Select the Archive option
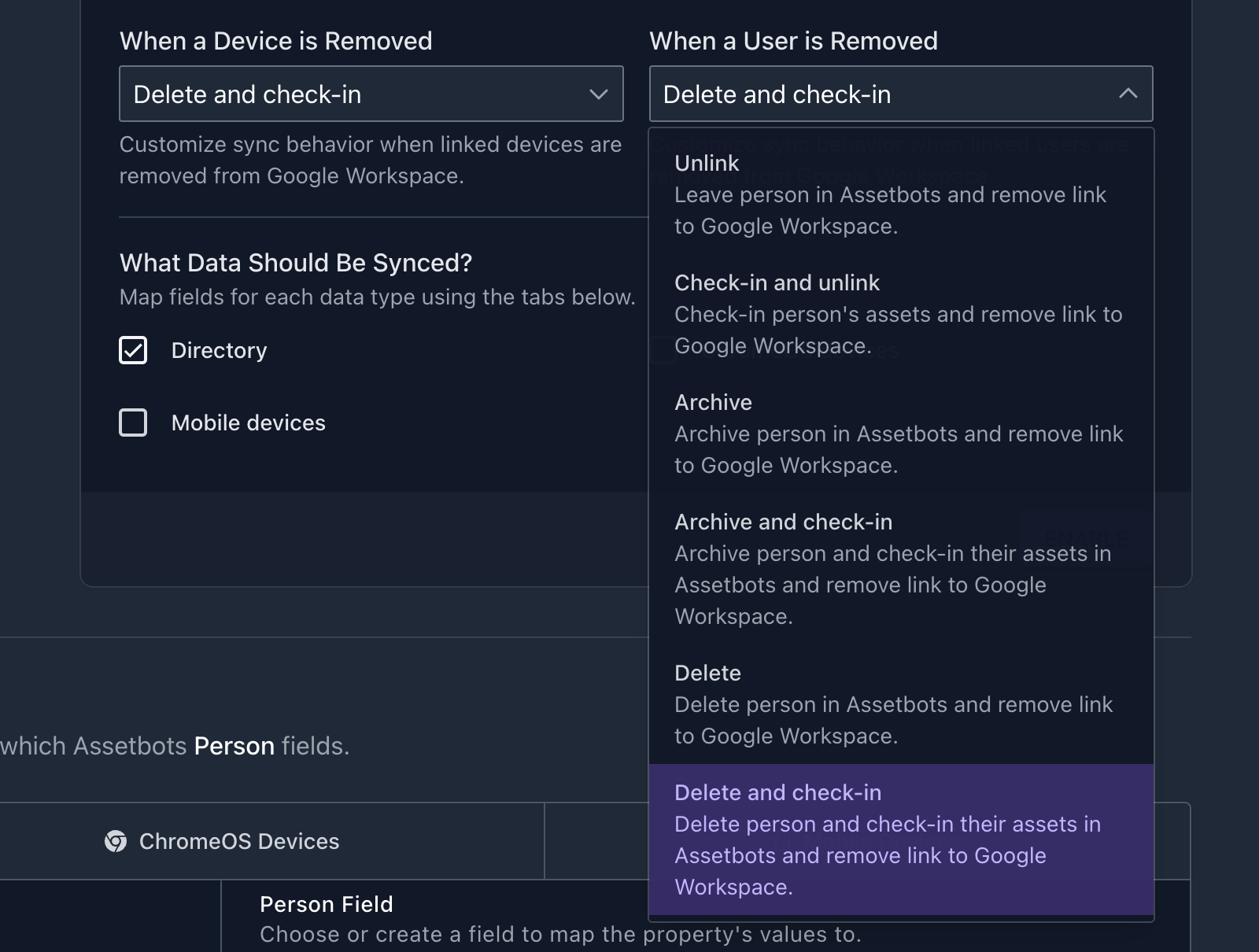This screenshot has width=1259, height=952. tap(901, 434)
